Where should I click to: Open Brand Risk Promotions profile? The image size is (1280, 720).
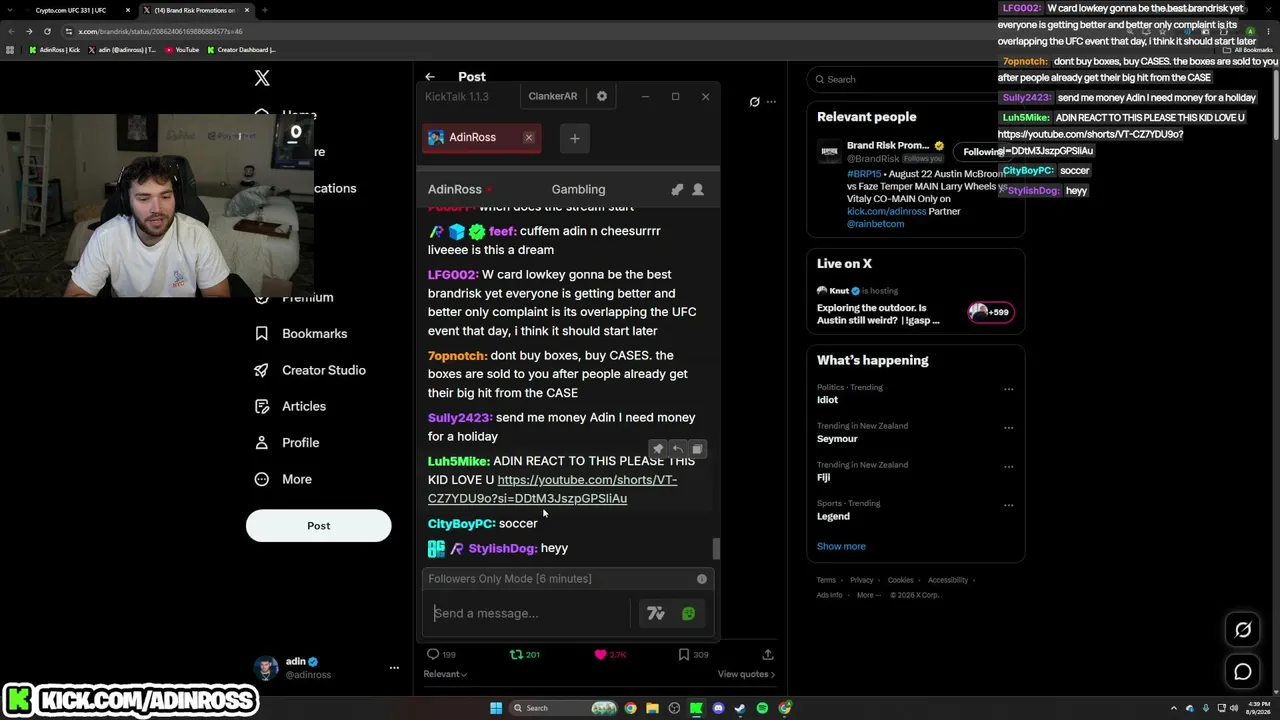tap(888, 146)
